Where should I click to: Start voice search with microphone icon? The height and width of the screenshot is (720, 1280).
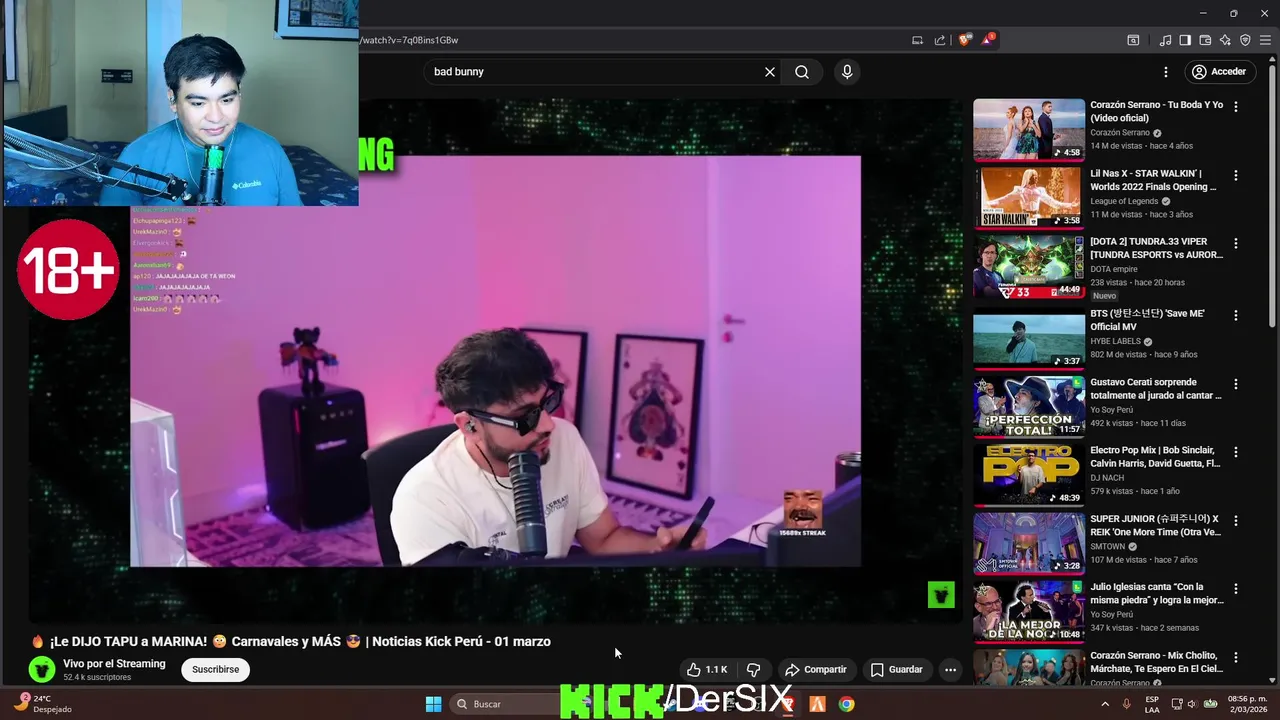(847, 72)
